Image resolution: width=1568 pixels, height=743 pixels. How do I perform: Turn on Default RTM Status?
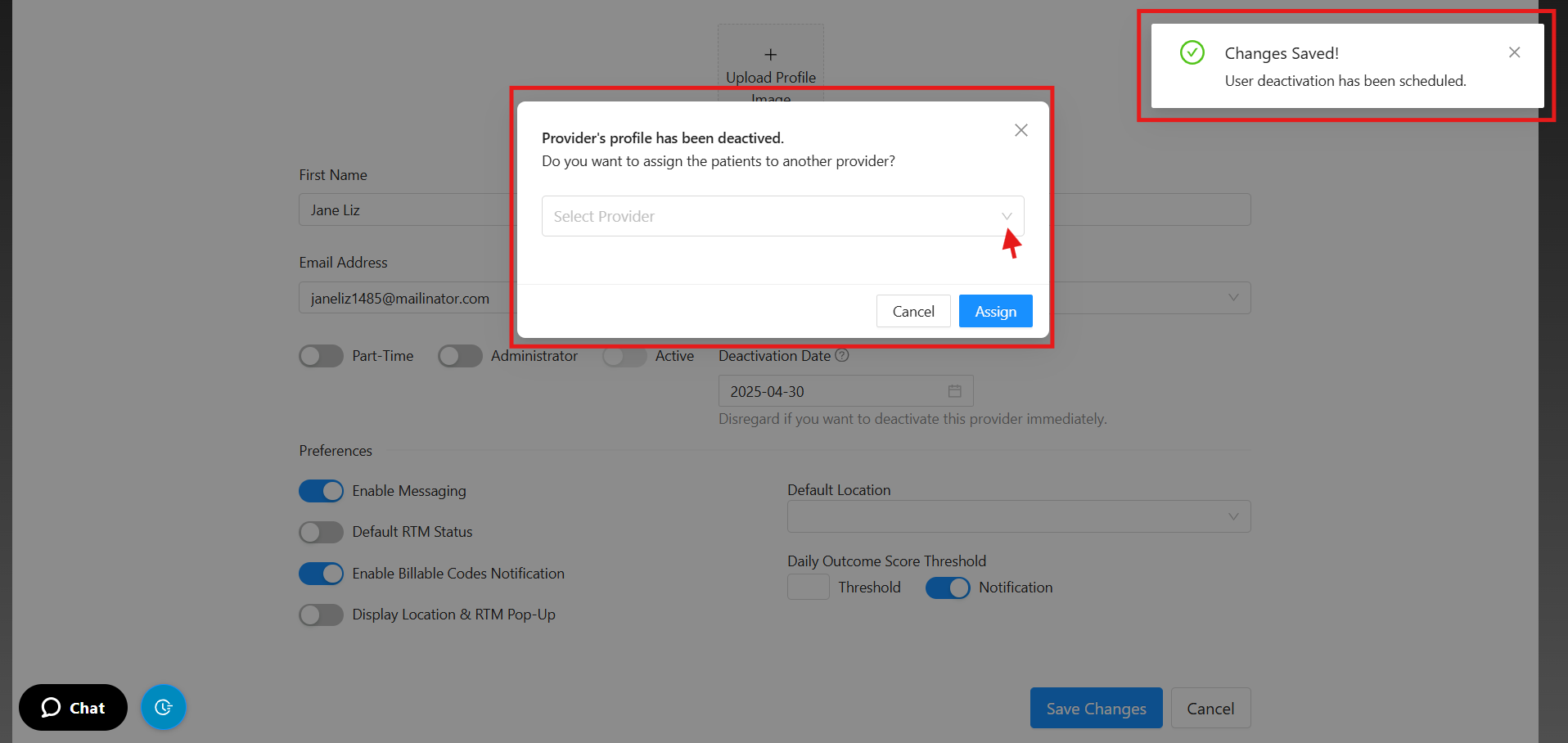point(321,533)
